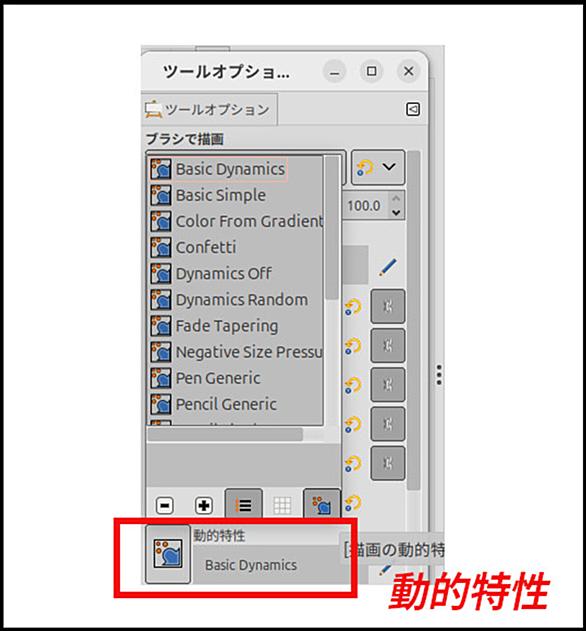Click the Pen Generic entry's icon
This screenshot has width=586, height=631.
point(161,378)
